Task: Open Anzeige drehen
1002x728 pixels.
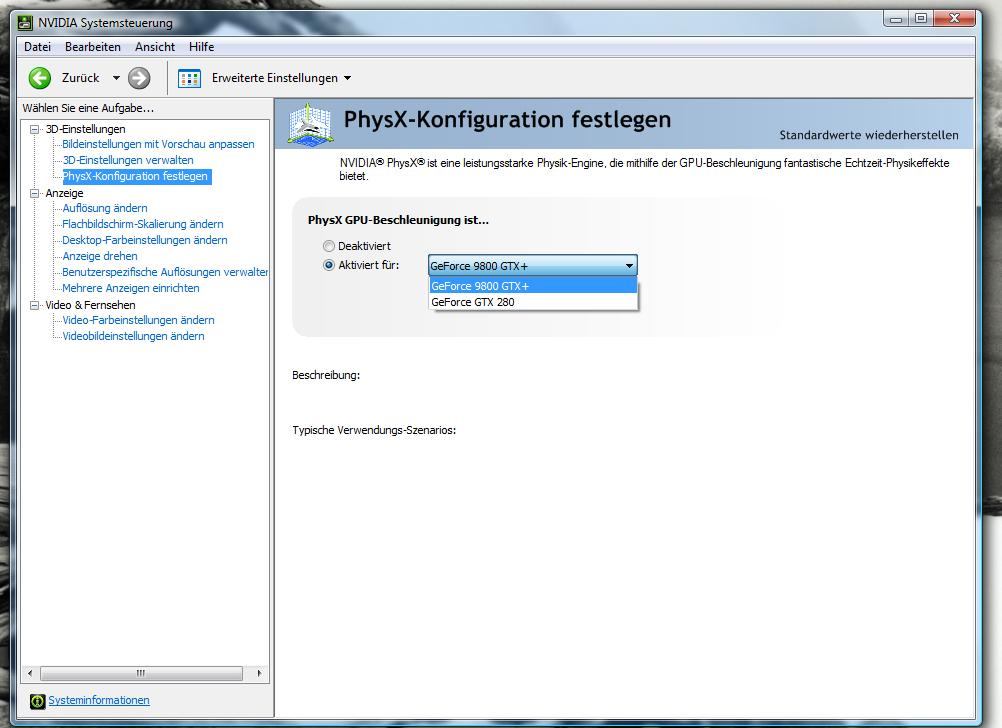Action: click(100, 256)
